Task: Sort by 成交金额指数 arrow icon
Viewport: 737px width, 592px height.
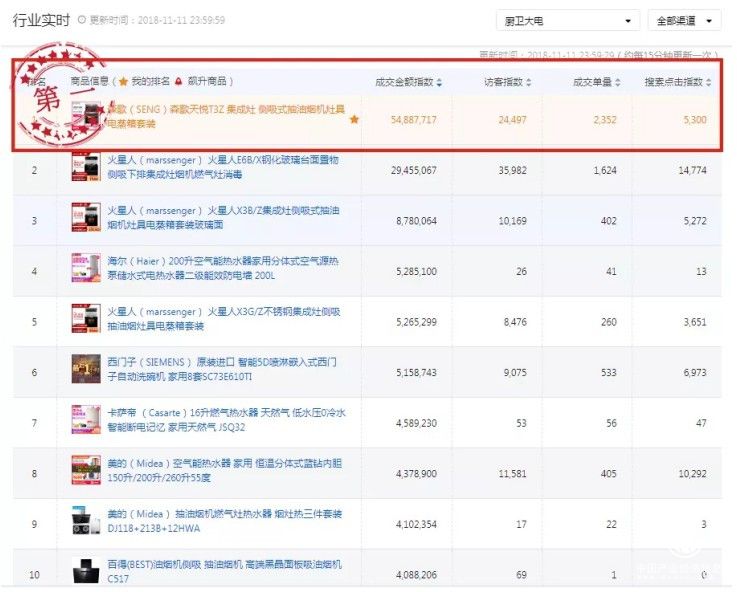Action: tap(440, 82)
